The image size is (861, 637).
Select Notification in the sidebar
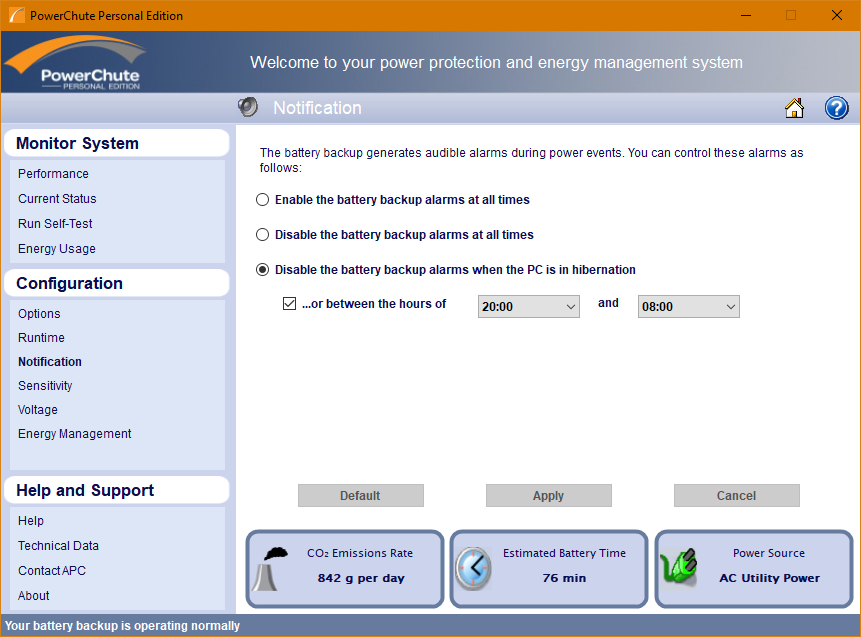pyautogui.click(x=50, y=362)
